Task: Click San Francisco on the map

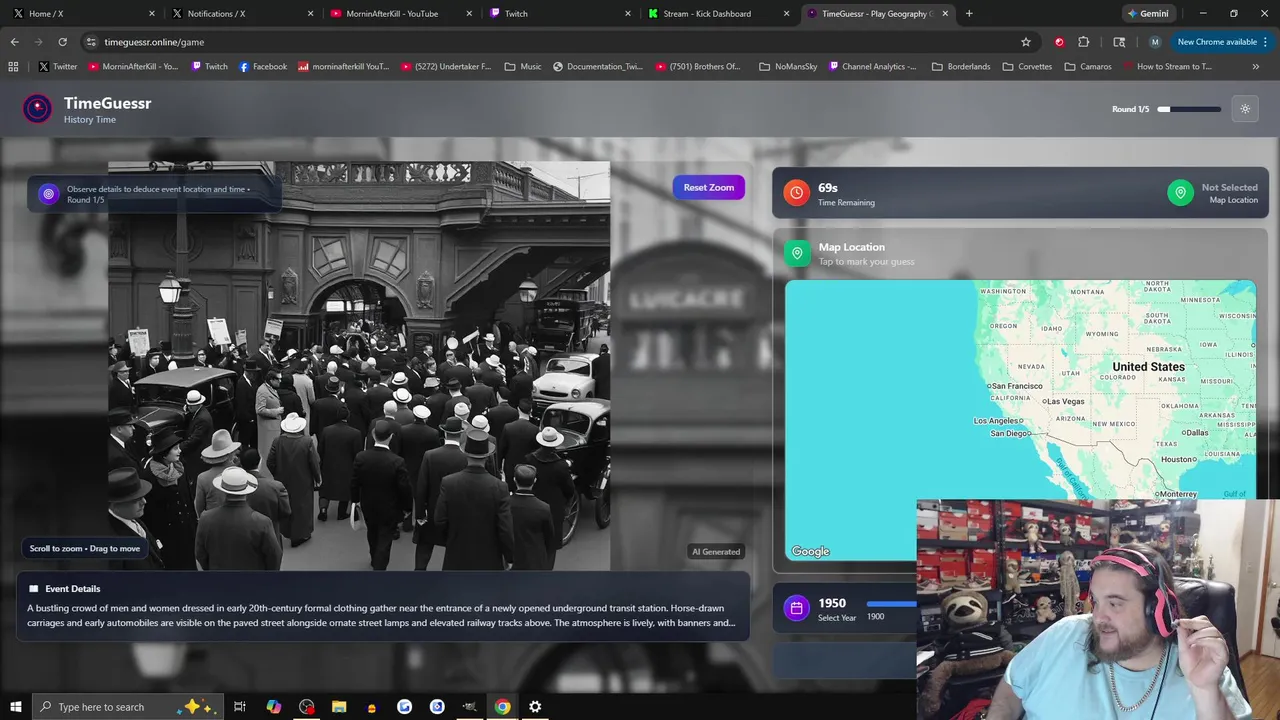Action: coord(1015,386)
